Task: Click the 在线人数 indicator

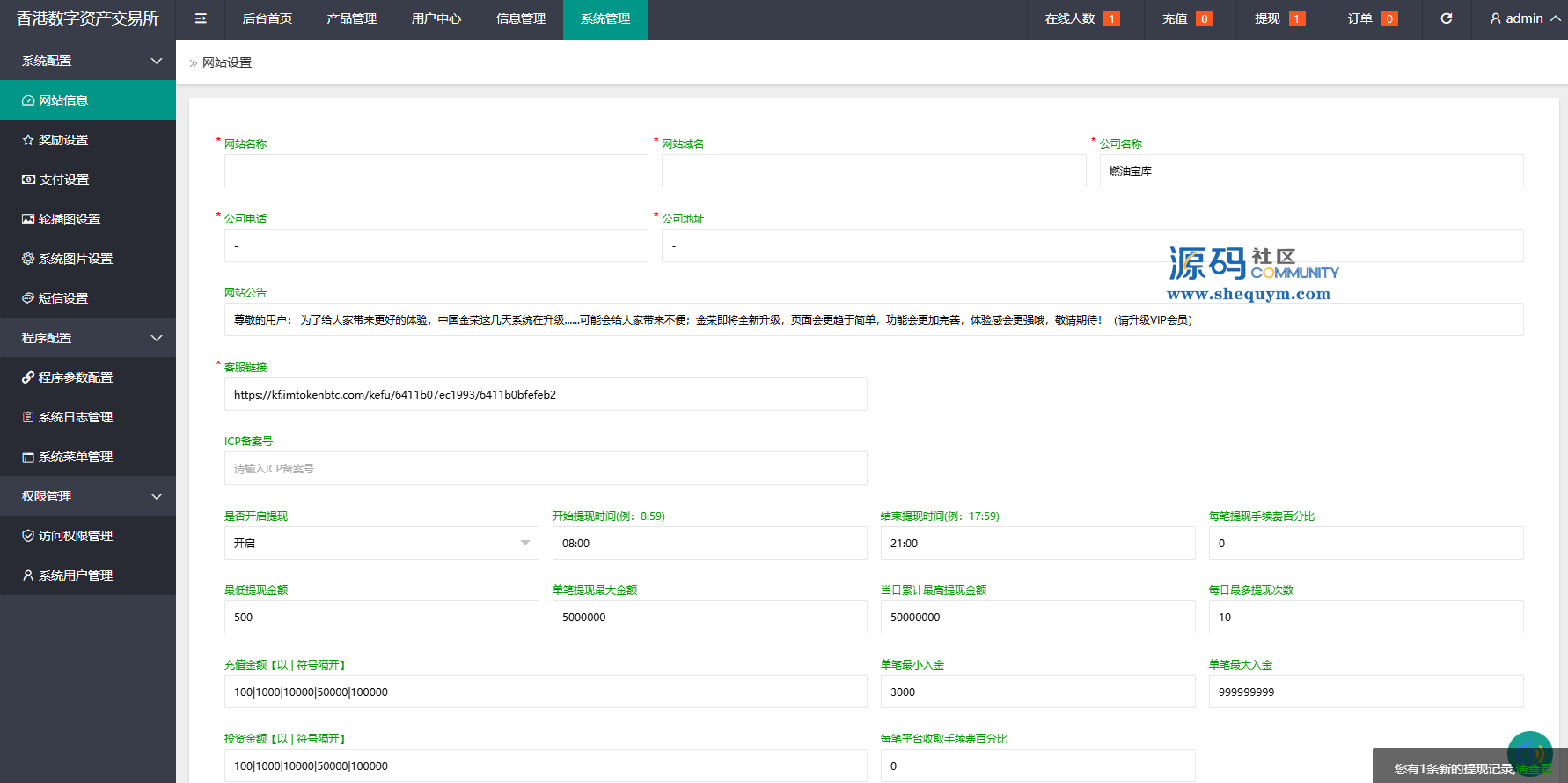Action: click(1081, 18)
